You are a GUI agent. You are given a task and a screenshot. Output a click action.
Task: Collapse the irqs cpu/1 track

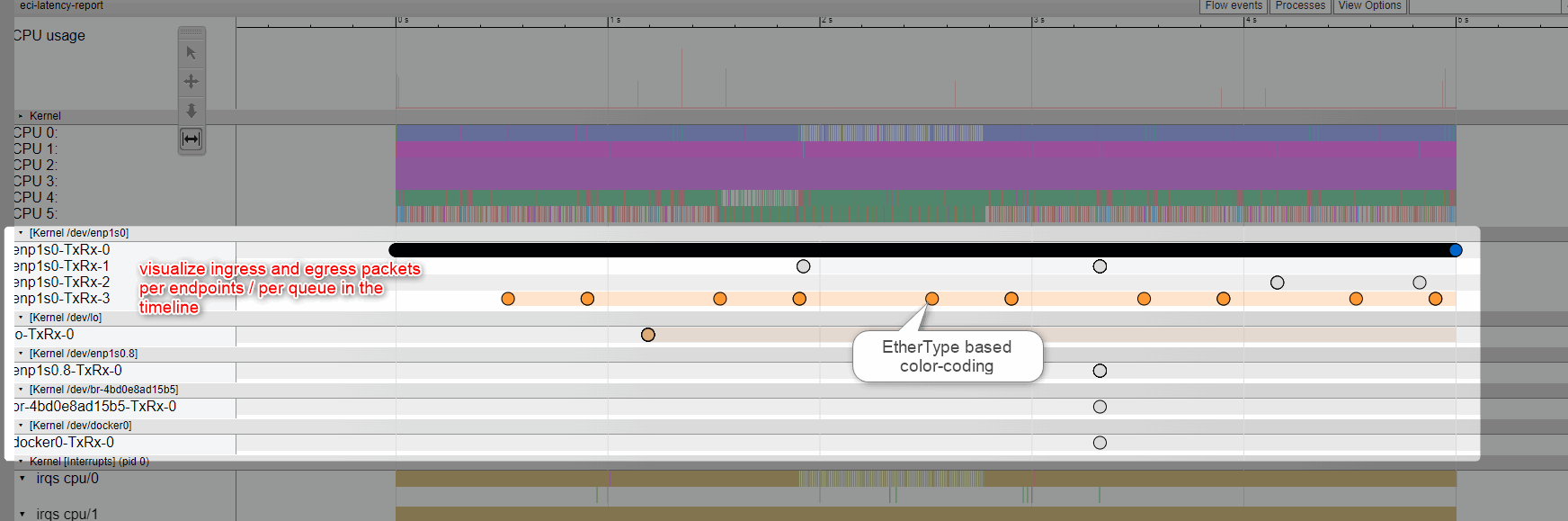pyautogui.click(x=22, y=515)
